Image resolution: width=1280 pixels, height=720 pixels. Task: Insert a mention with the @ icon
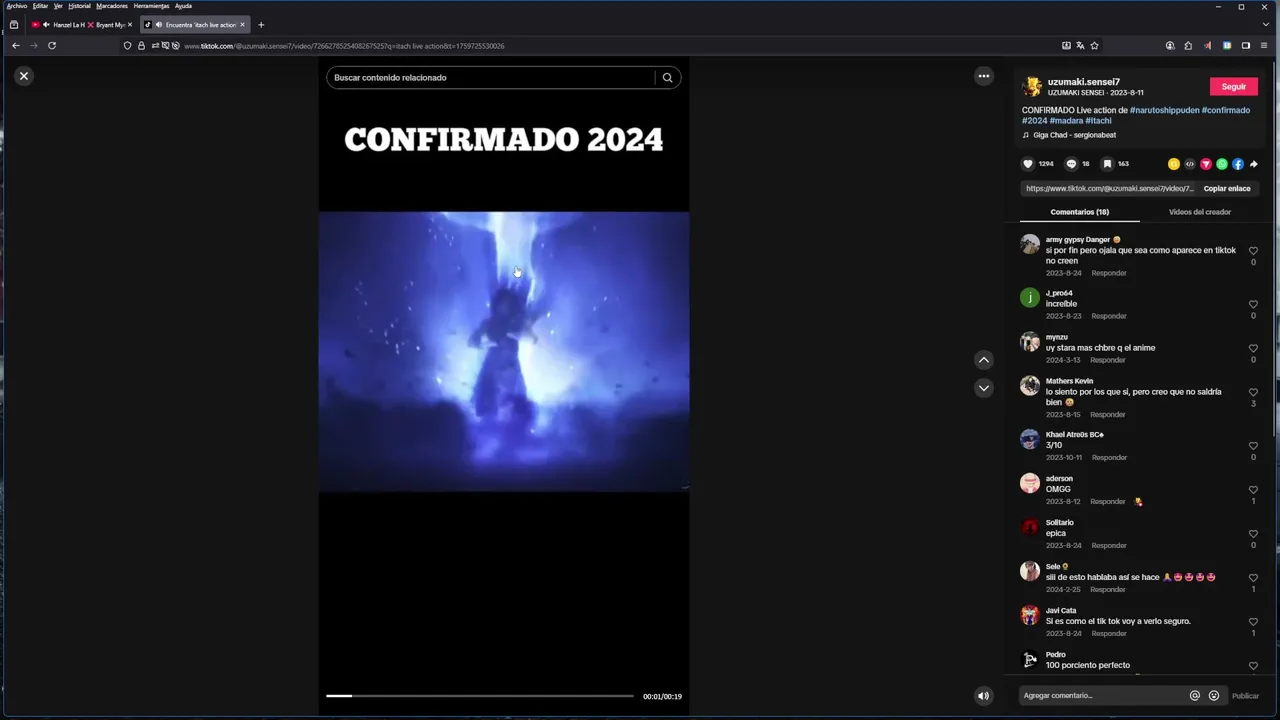pos(1195,696)
